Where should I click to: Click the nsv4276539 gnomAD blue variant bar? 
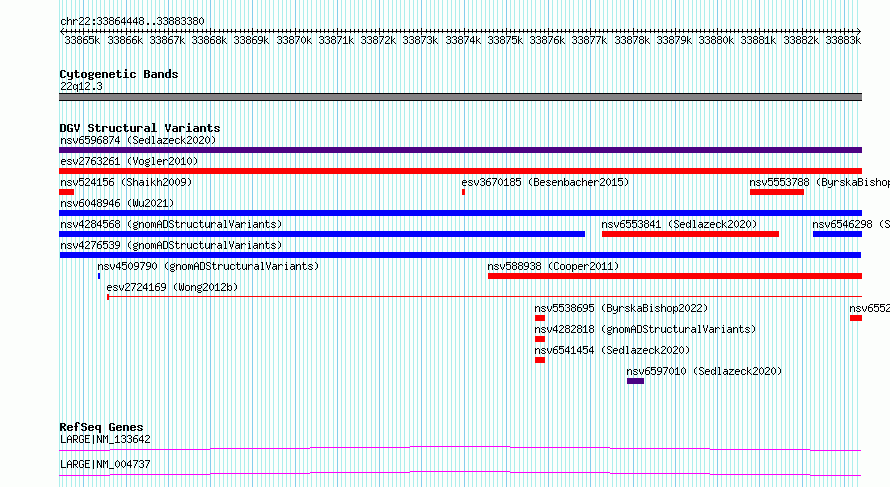(x=460, y=255)
